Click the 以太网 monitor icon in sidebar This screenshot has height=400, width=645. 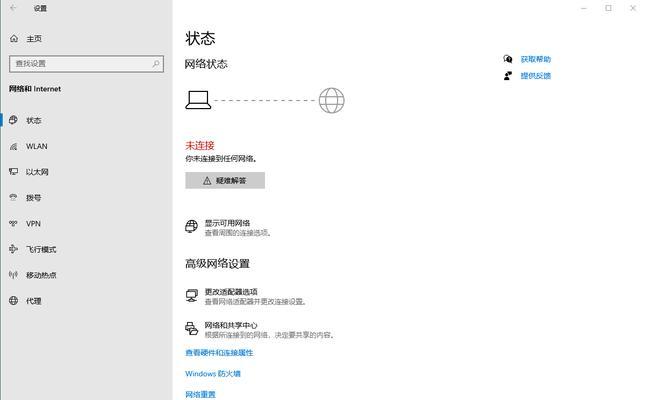click(x=14, y=172)
